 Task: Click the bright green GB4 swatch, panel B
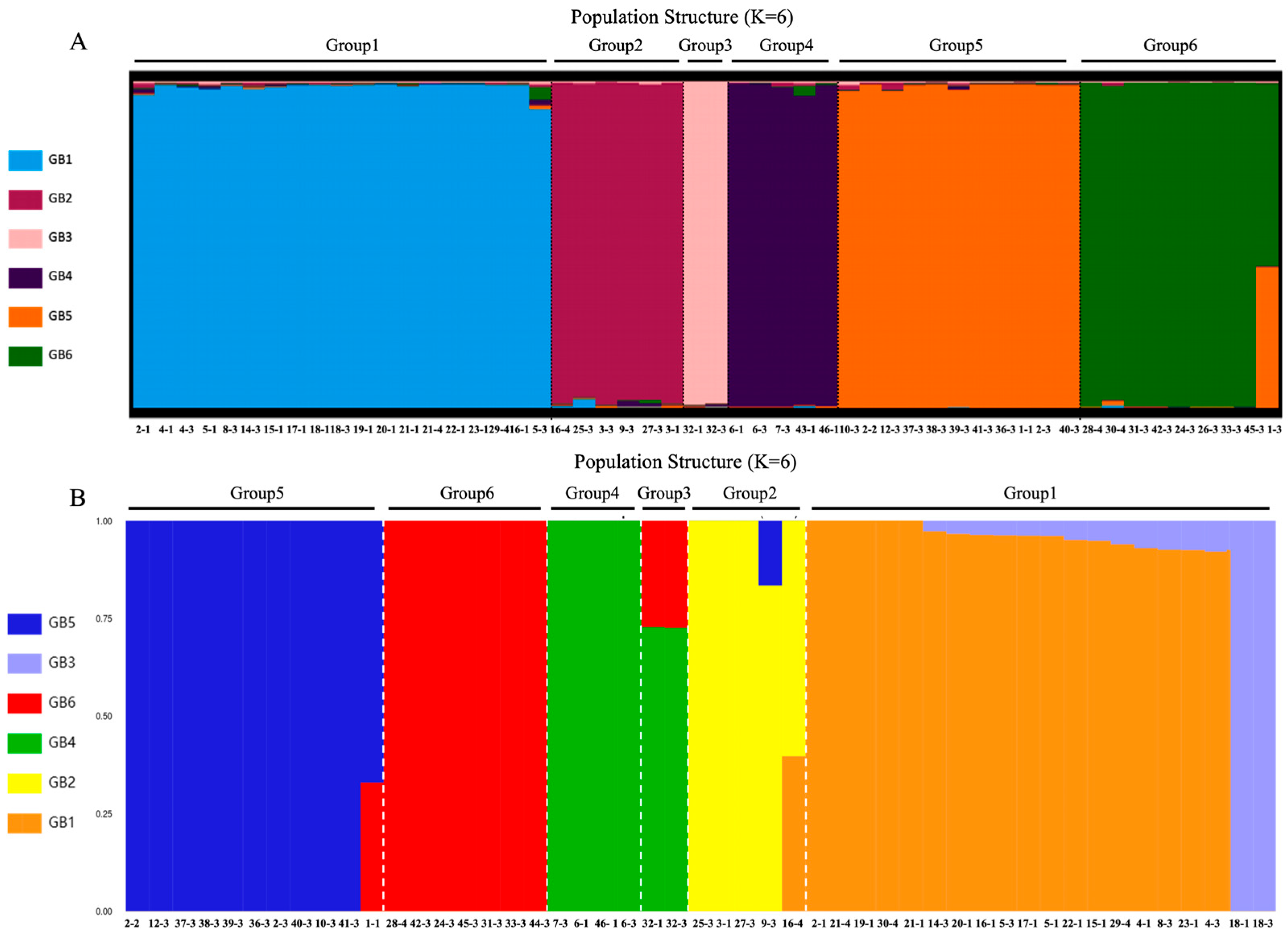coord(25,743)
